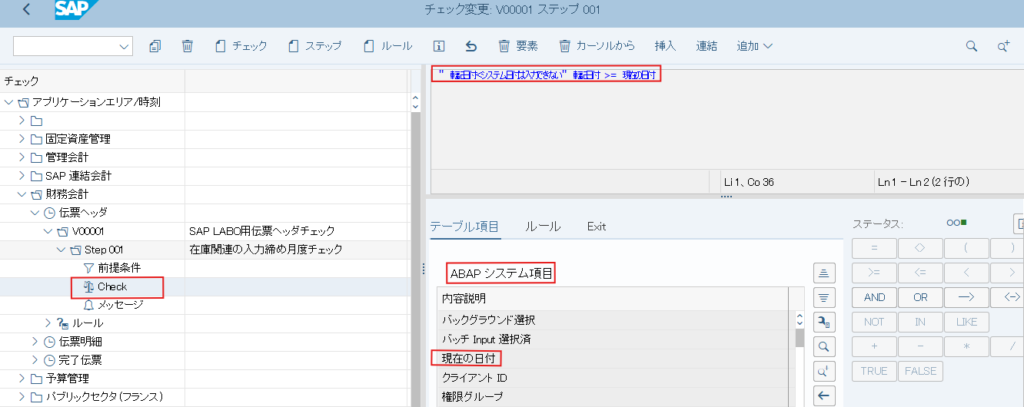Click the AND operator button
This screenshot has height=407, width=1024.
874,297
